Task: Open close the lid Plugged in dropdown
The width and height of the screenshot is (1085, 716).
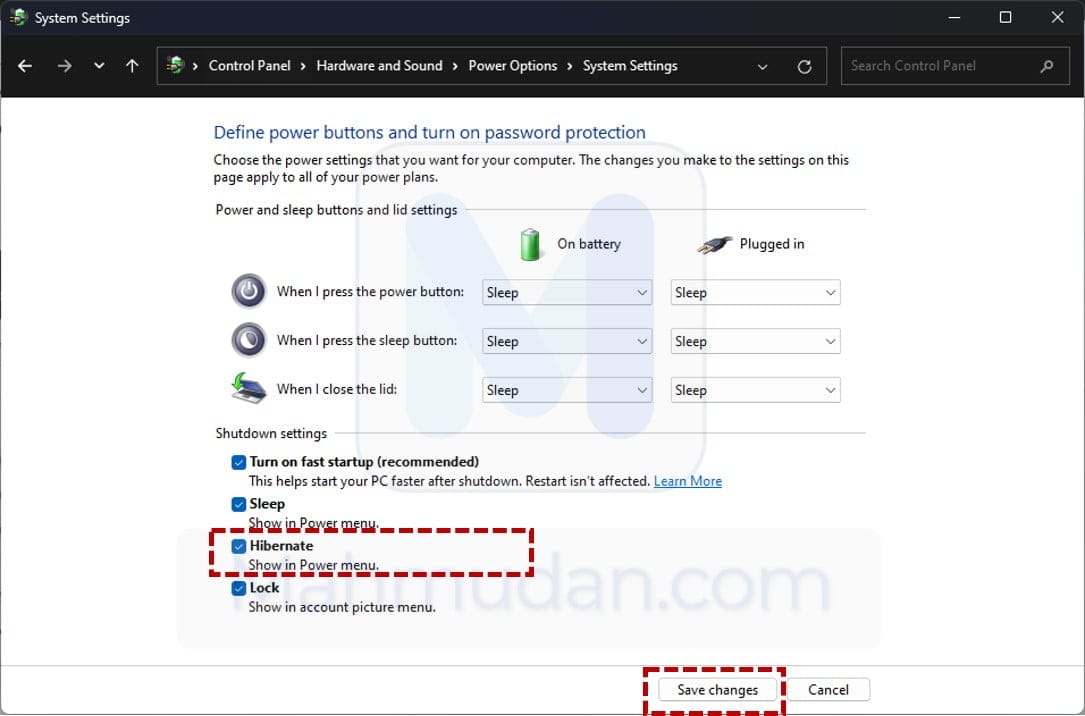Action: 755,390
